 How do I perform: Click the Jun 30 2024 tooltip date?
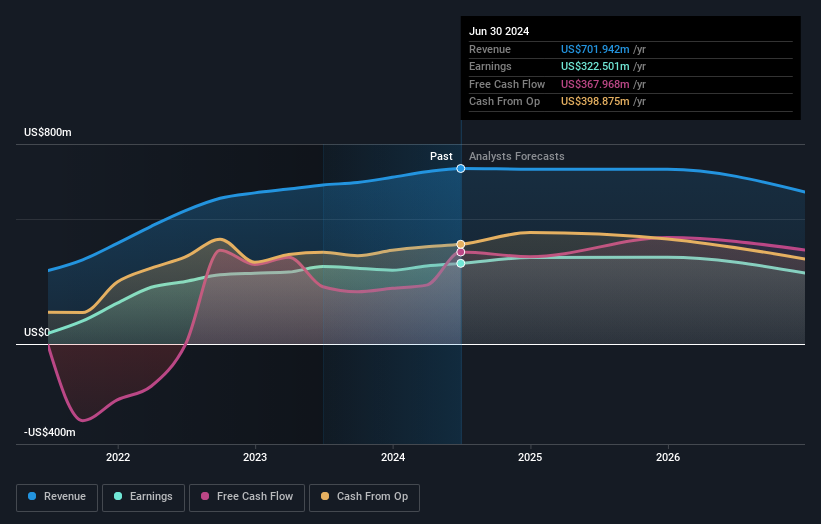point(499,31)
